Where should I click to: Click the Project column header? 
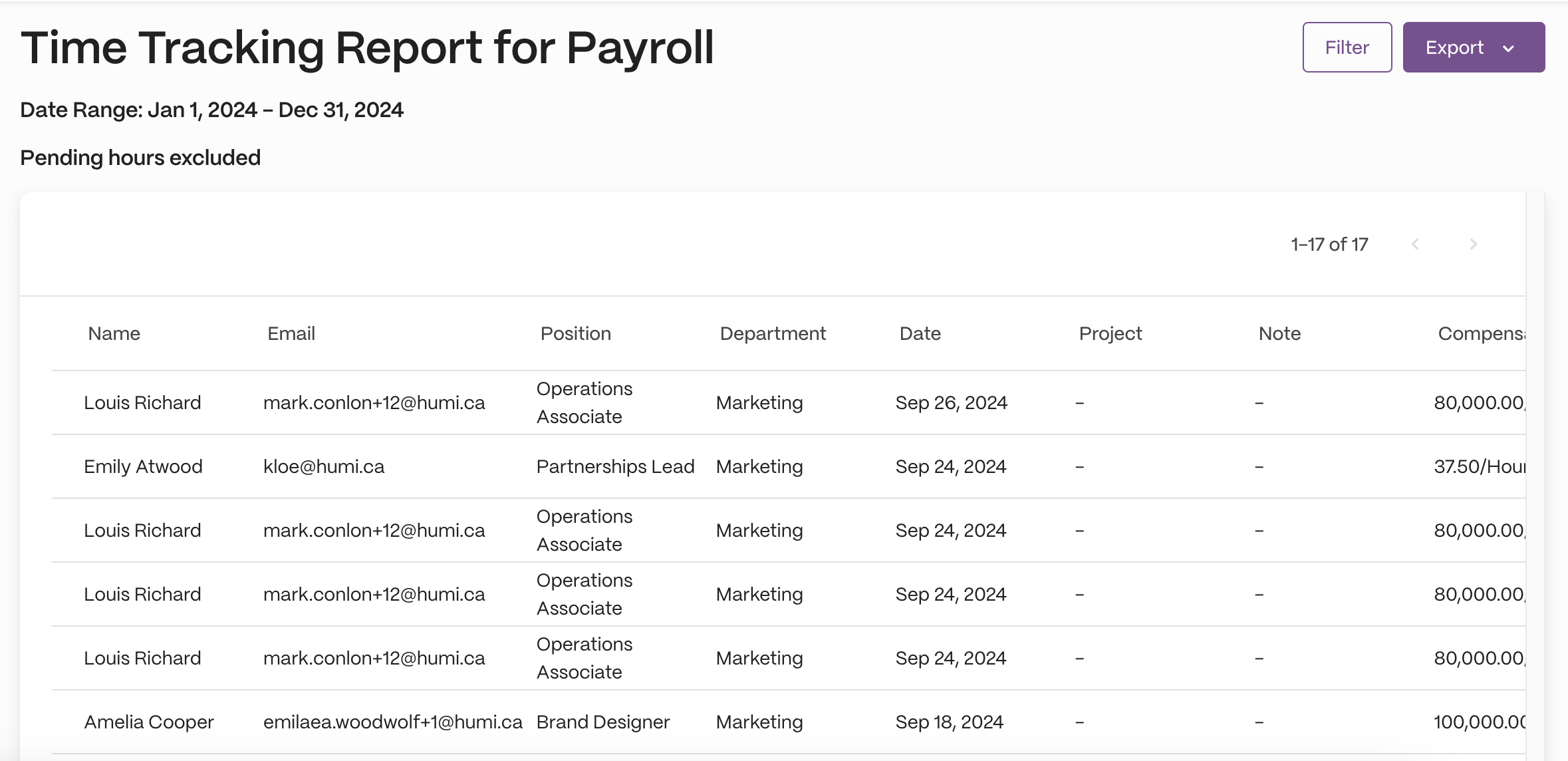click(1110, 333)
